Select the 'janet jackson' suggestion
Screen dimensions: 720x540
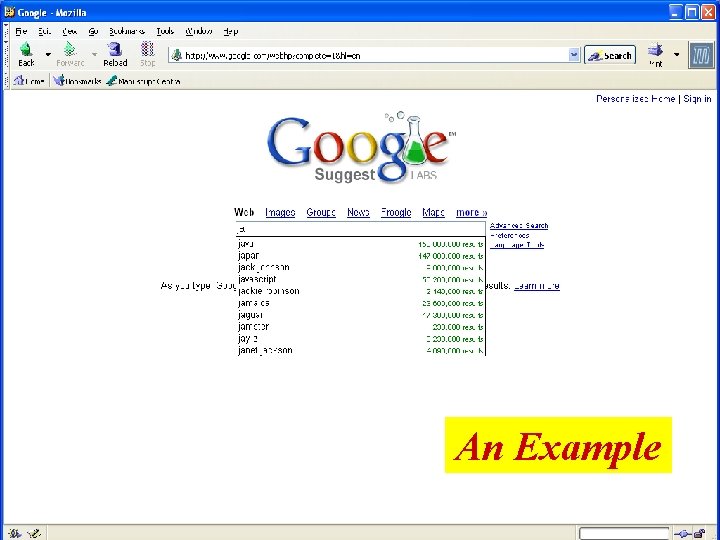[x=361, y=350]
